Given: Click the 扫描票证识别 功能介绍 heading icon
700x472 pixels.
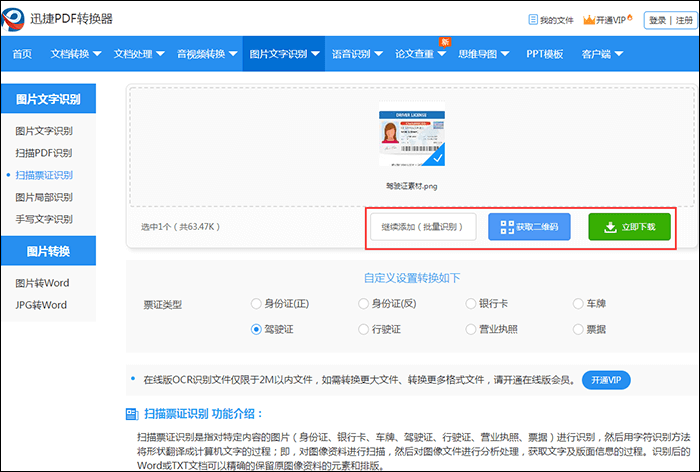Looking at the screenshot, I should (x=132, y=414).
